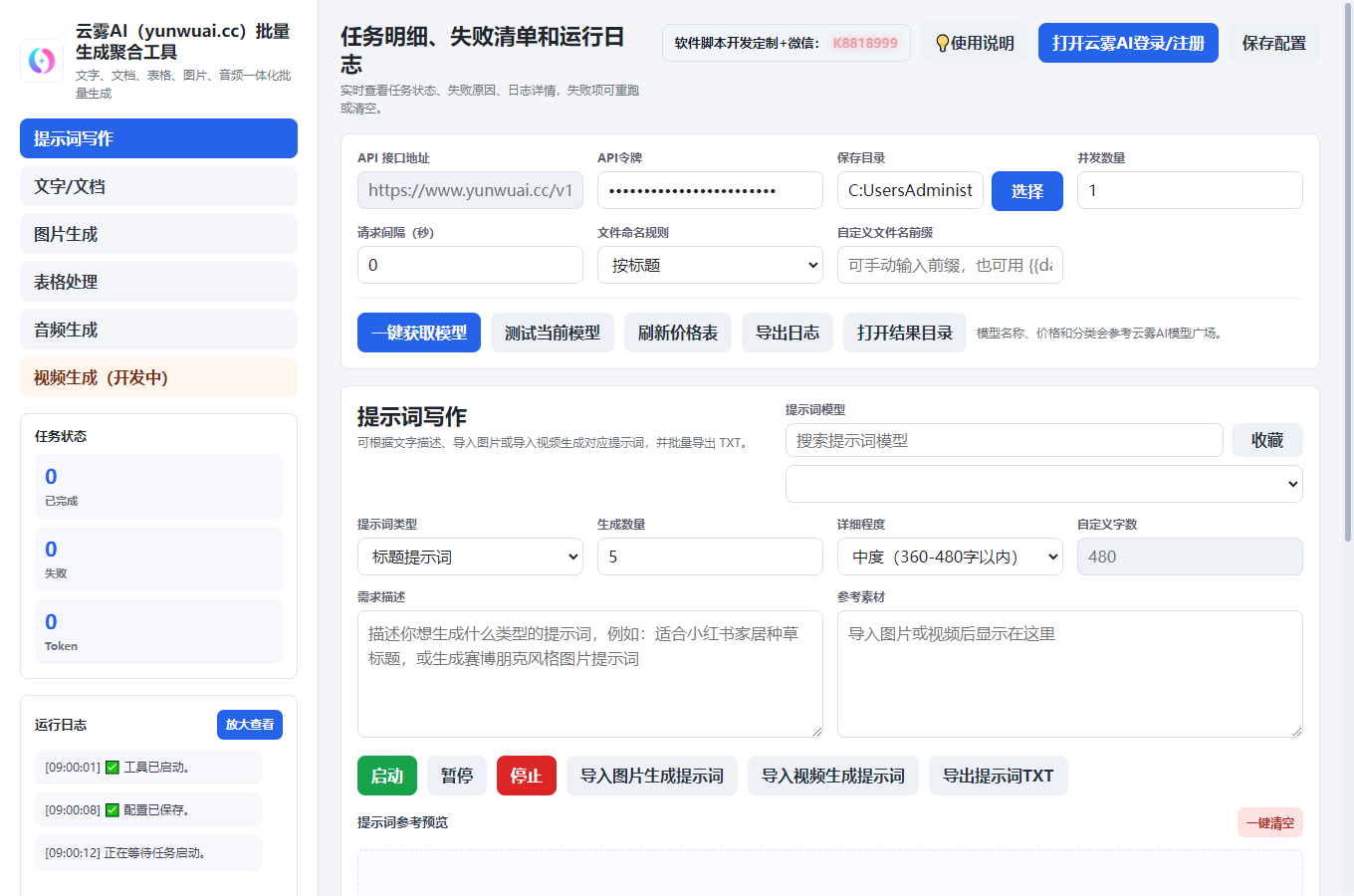Click 打开云雾AI登录/注册 button

point(1128,43)
